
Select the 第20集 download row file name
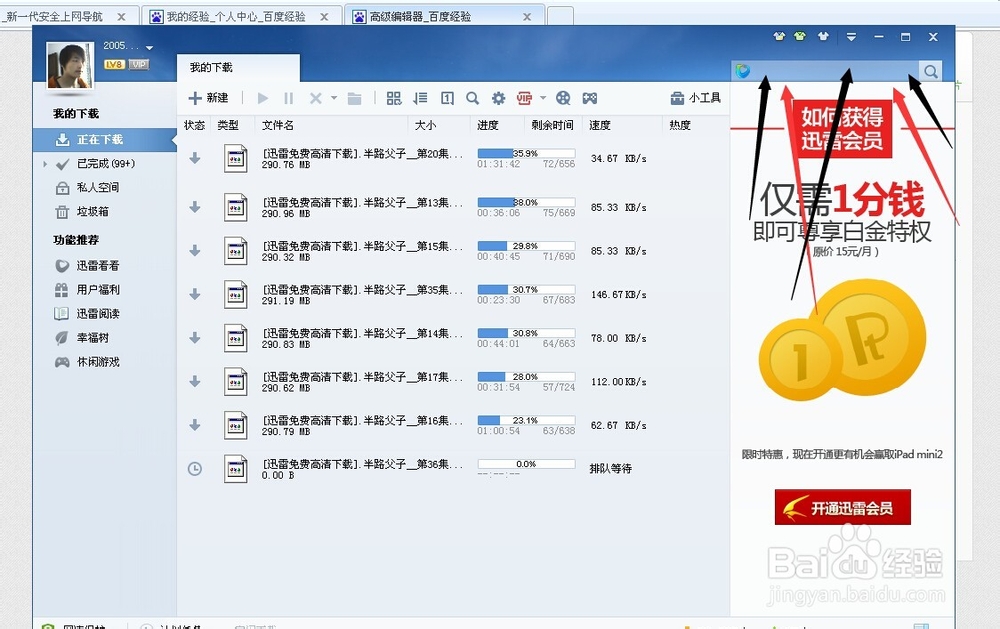[x=362, y=153]
